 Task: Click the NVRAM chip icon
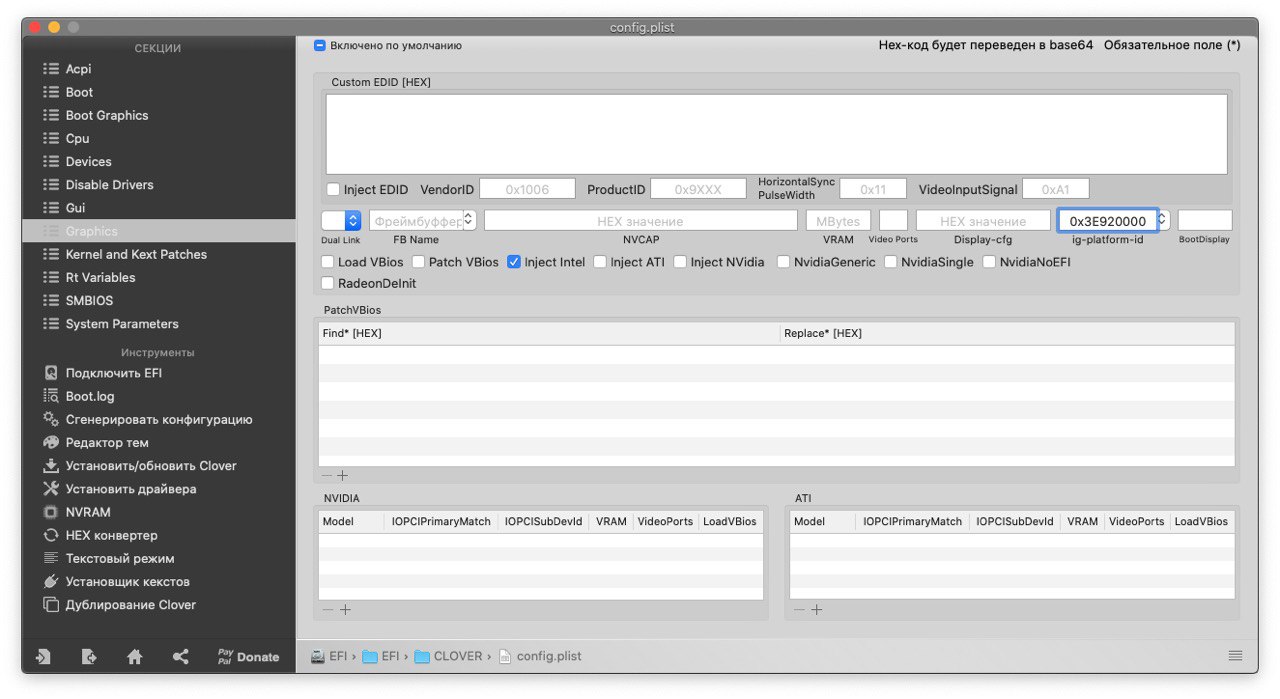click(51, 512)
